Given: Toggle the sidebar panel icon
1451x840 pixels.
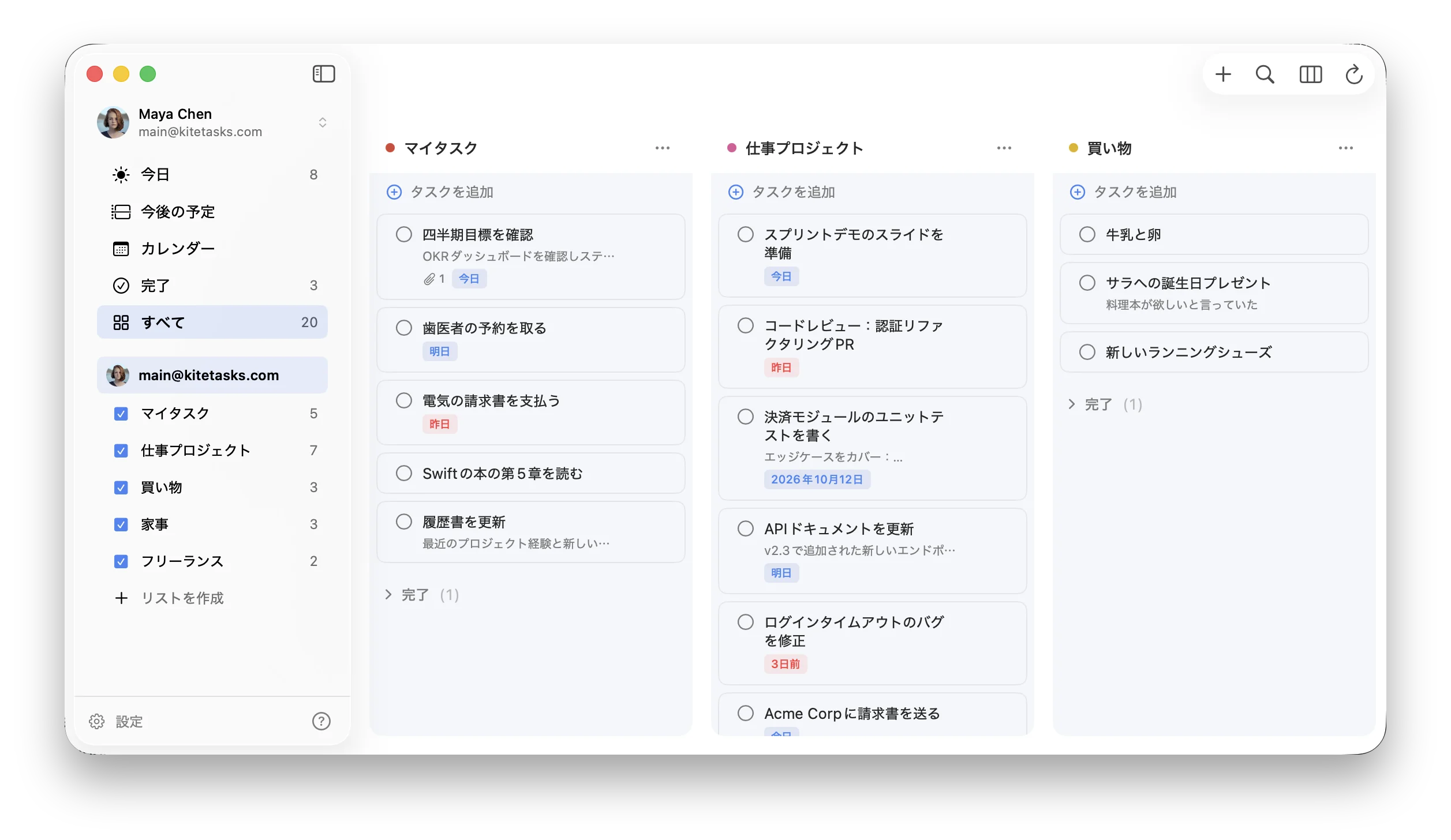Looking at the screenshot, I should (x=323, y=74).
